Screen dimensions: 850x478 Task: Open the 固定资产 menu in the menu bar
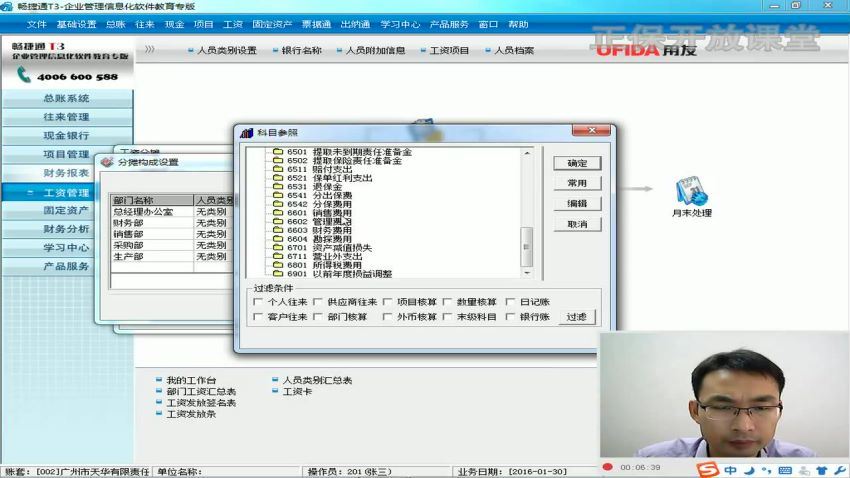(x=272, y=24)
